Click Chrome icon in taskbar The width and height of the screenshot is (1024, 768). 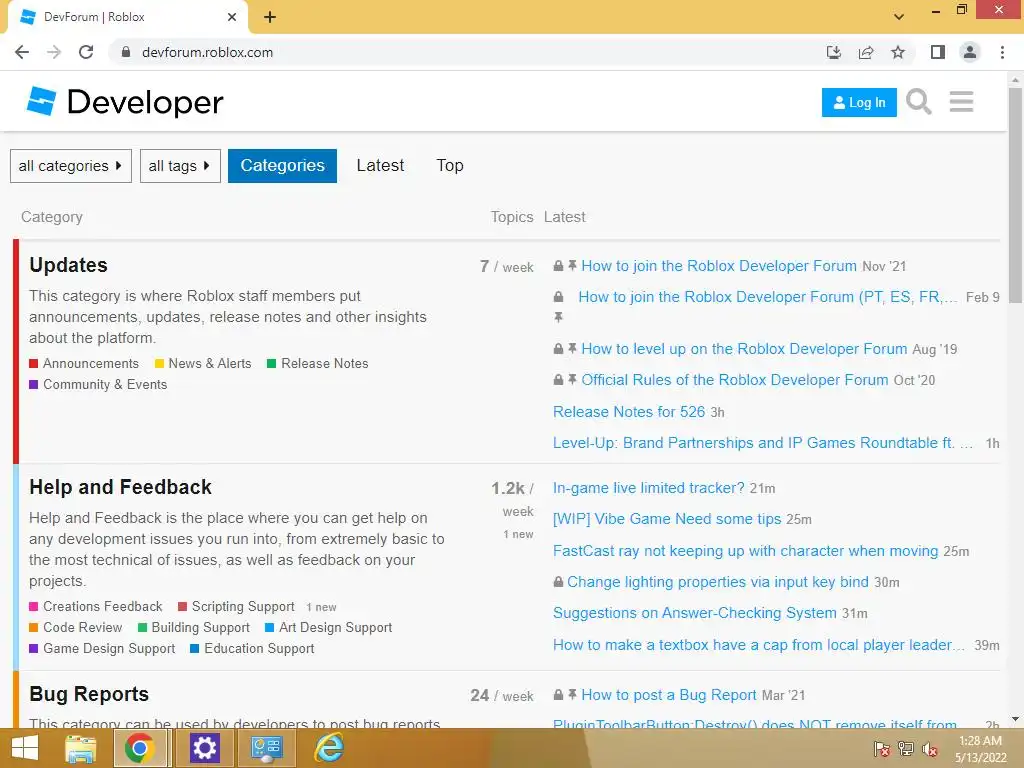(140, 748)
